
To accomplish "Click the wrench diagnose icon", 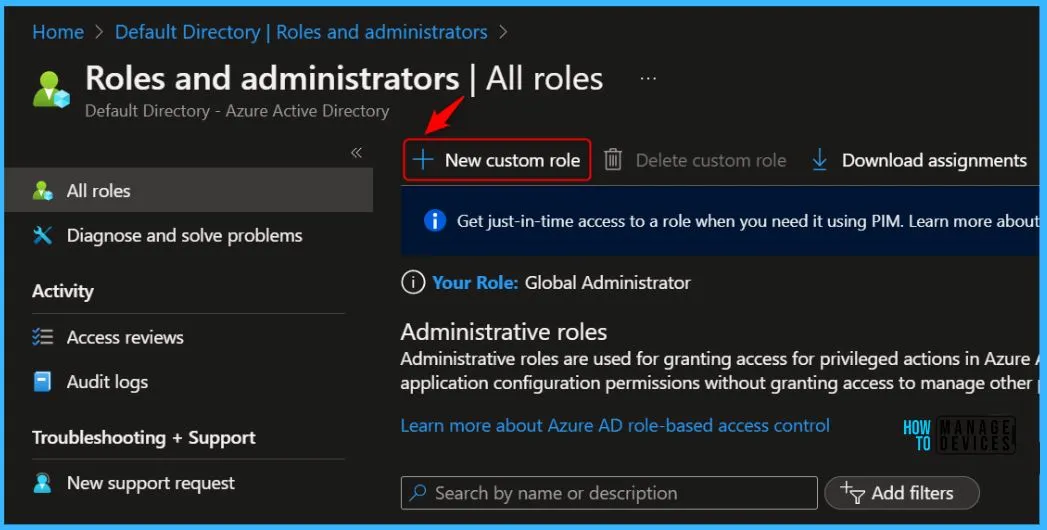I will coord(43,235).
